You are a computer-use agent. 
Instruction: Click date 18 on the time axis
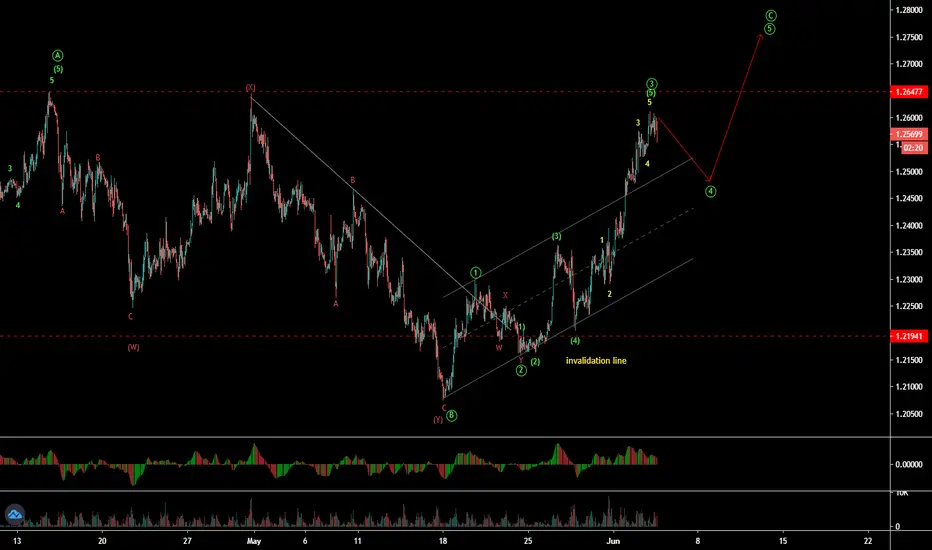443,541
